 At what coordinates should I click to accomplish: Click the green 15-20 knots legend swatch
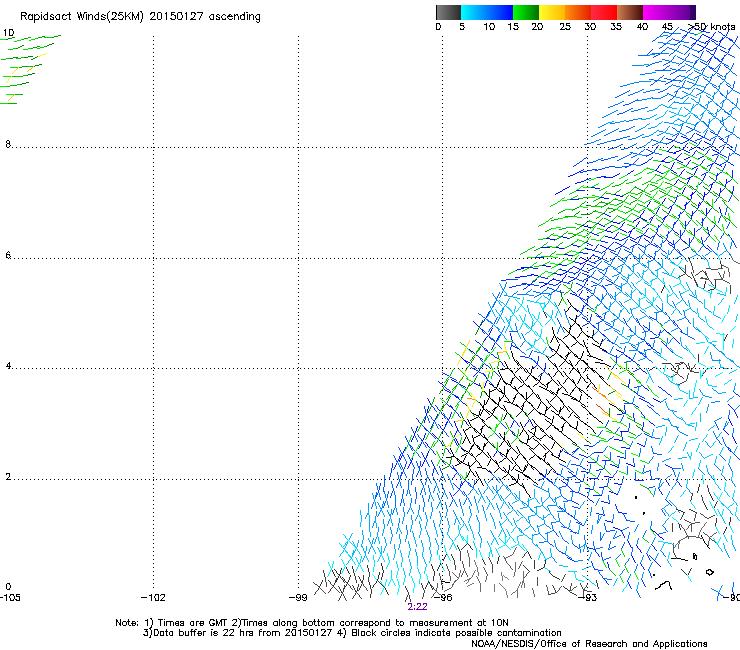coord(526,12)
